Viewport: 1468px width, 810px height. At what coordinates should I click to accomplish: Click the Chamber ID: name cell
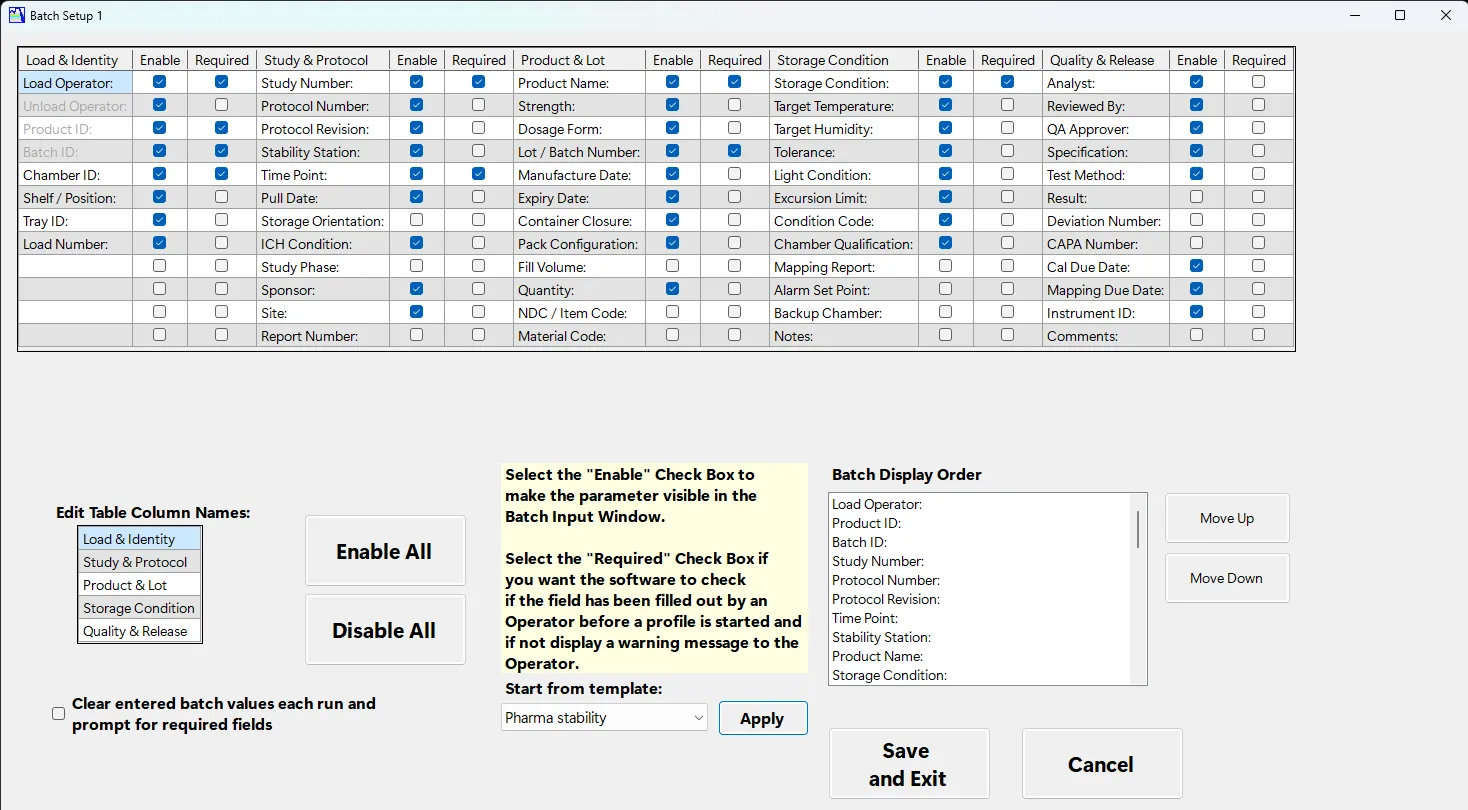point(76,175)
